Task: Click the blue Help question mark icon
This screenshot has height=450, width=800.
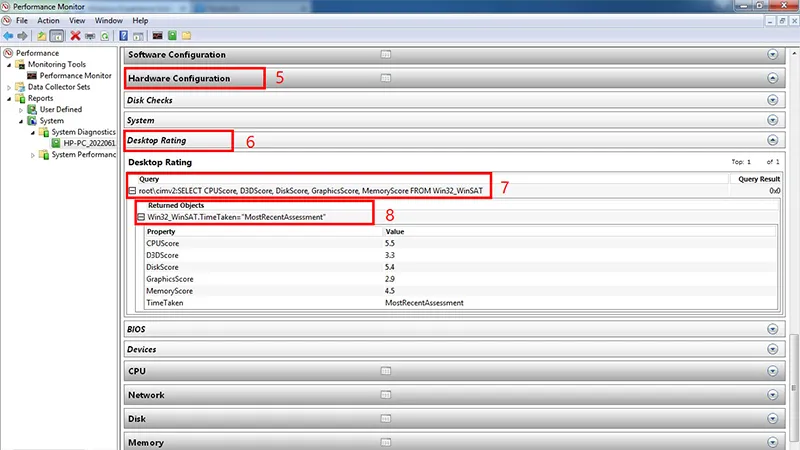Action: pos(124,35)
